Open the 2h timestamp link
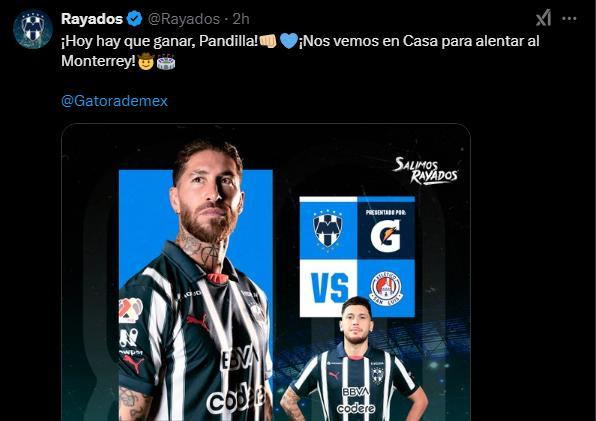Viewport: 596px width, 421px height. pos(241,19)
